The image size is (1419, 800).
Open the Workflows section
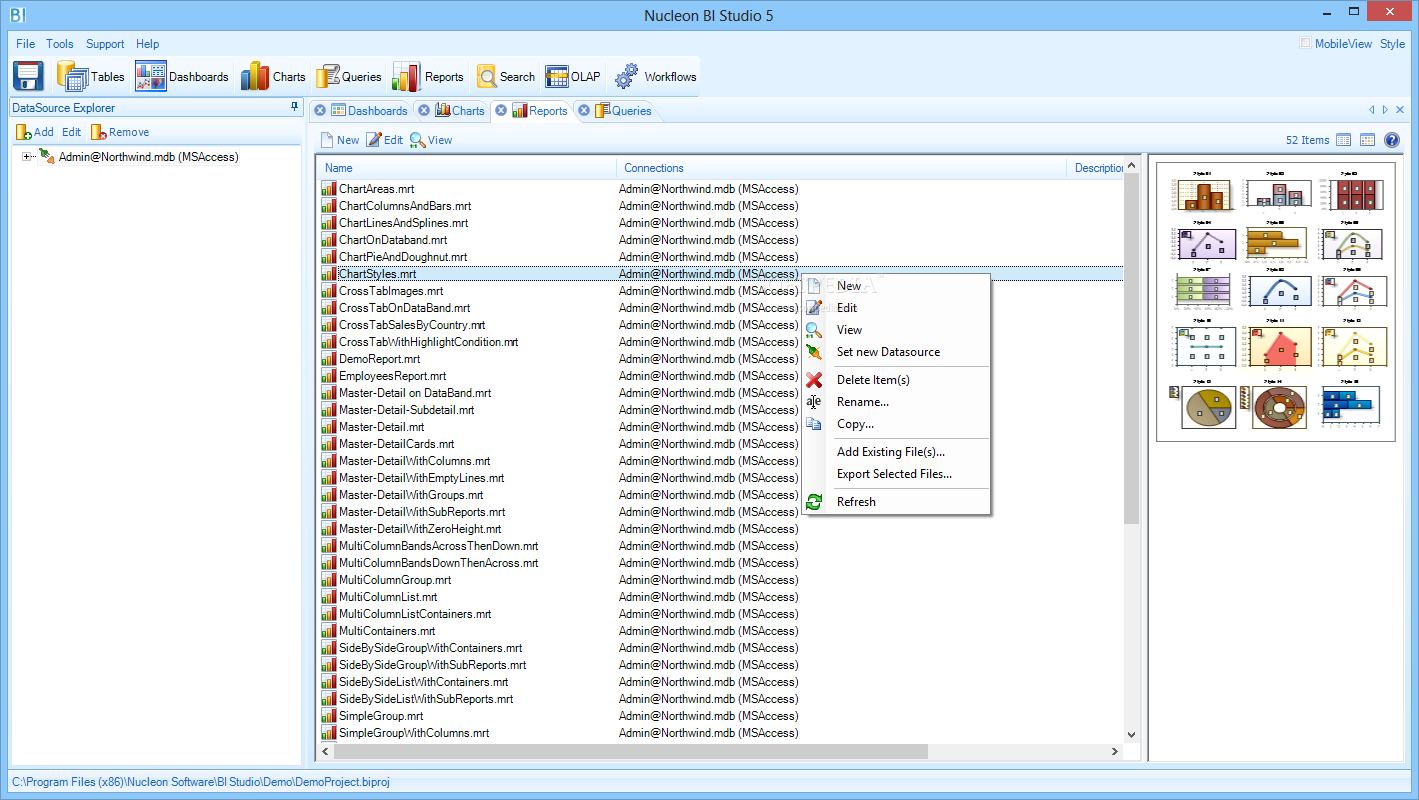(x=656, y=76)
